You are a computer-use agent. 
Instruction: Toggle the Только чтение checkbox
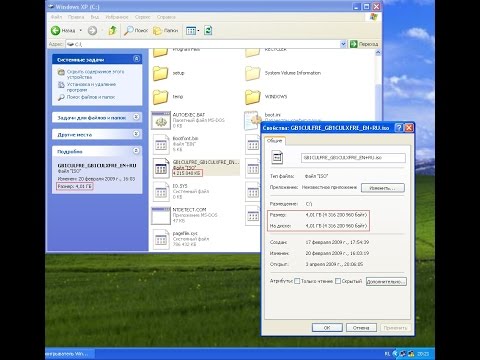coord(297,281)
